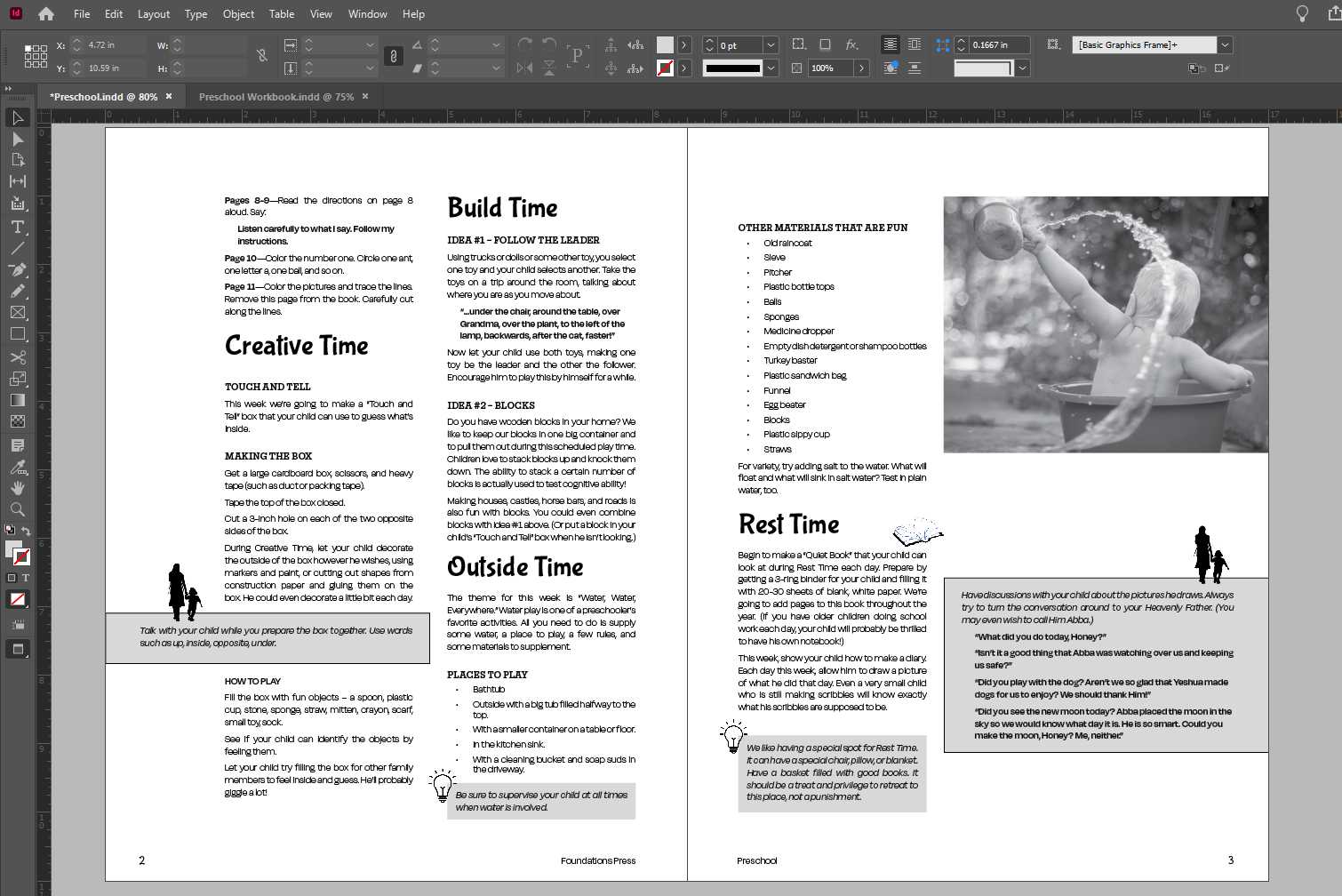
Task: Open the Edit menu
Action: click(114, 14)
